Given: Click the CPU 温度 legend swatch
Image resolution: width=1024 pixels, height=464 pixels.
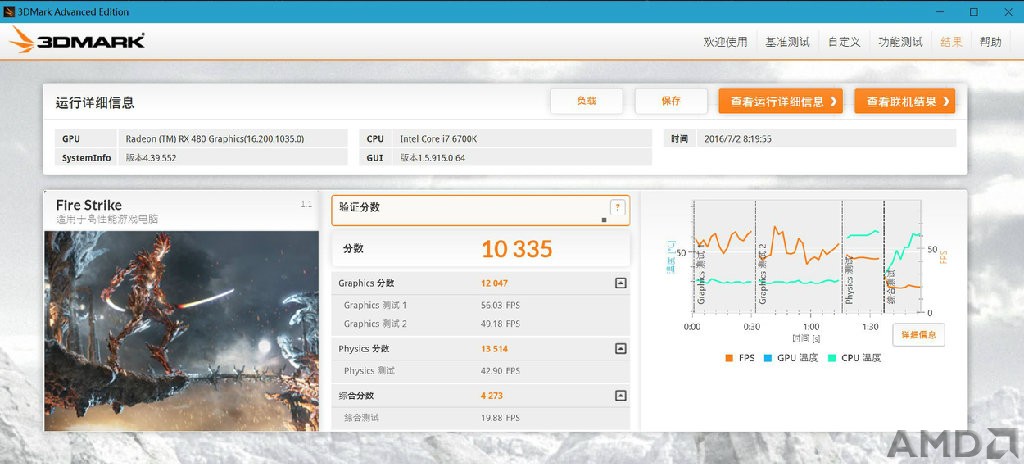Looking at the screenshot, I should (832, 358).
